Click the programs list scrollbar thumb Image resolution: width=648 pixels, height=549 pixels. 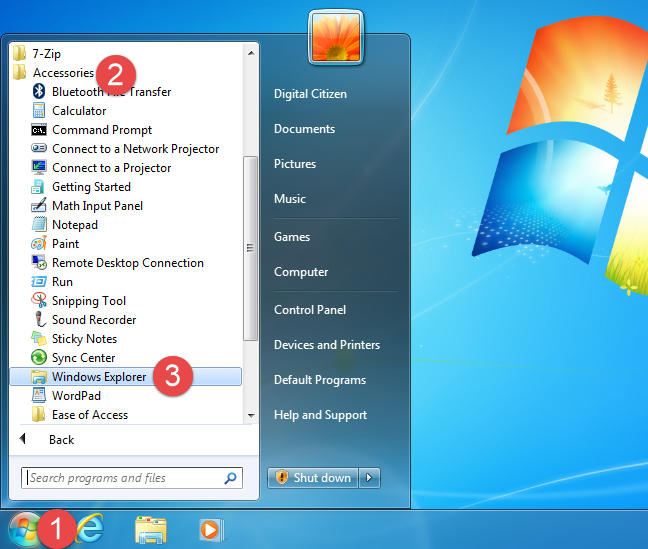(250, 248)
